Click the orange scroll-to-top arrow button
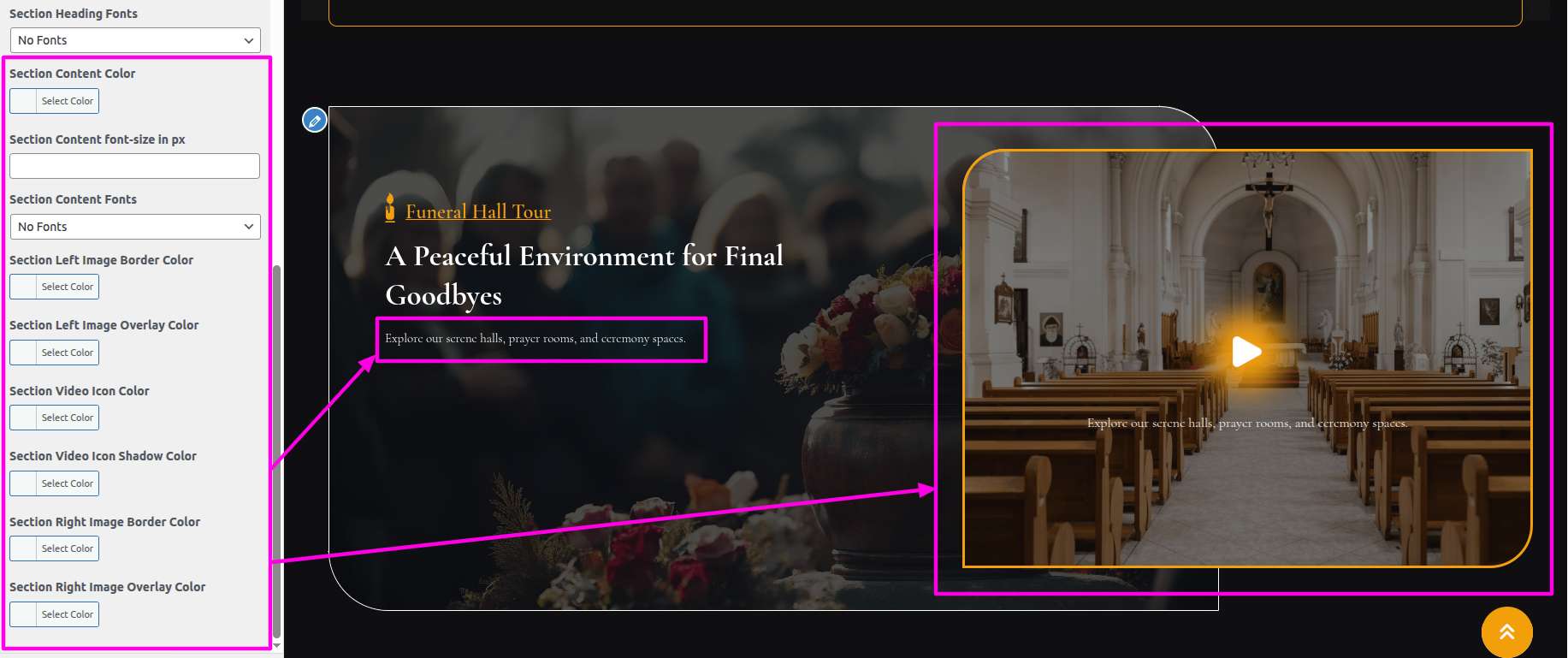 tap(1506, 632)
